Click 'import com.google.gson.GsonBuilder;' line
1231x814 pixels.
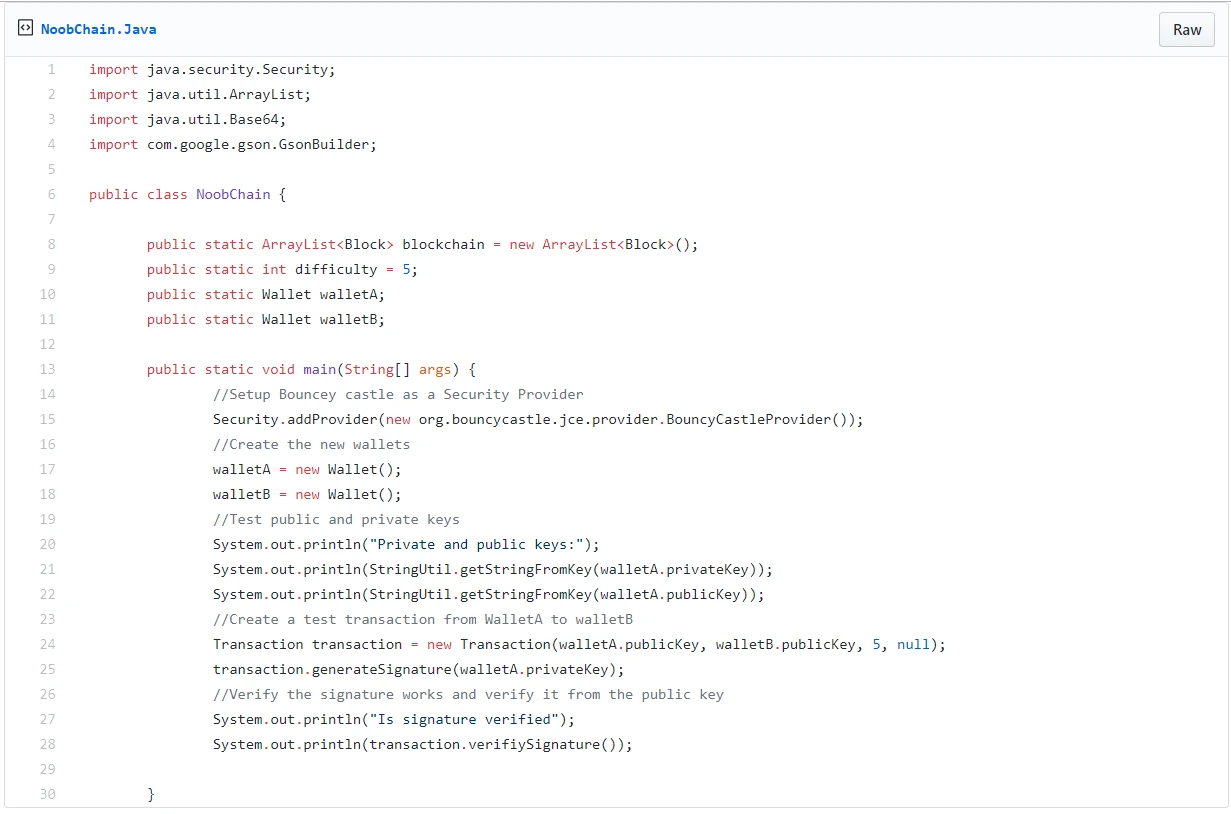coord(233,144)
